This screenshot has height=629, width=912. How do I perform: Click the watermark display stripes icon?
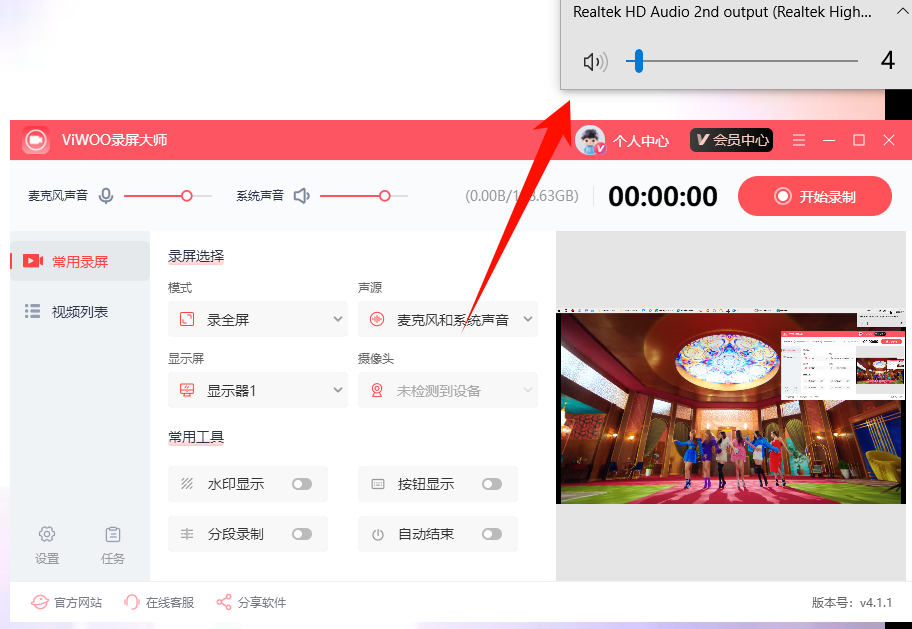(187, 484)
